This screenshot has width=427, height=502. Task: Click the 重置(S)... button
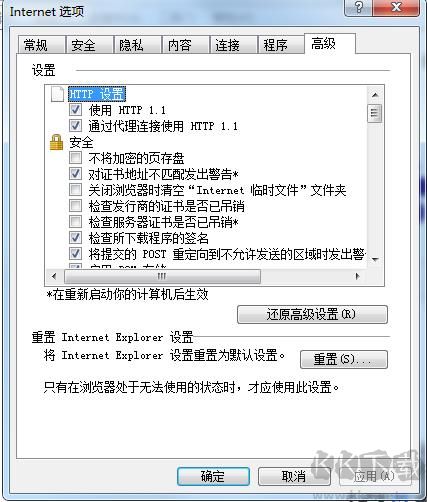pos(344,359)
